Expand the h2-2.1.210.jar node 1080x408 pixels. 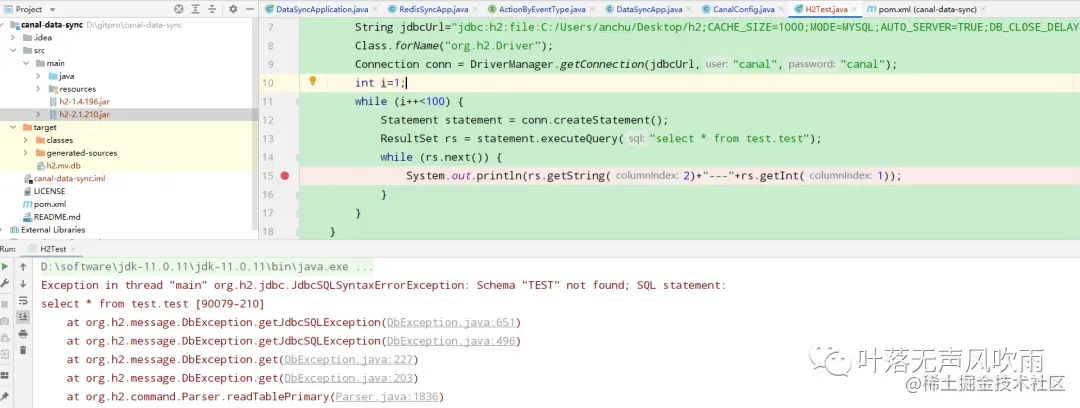pyautogui.click(x=39, y=114)
